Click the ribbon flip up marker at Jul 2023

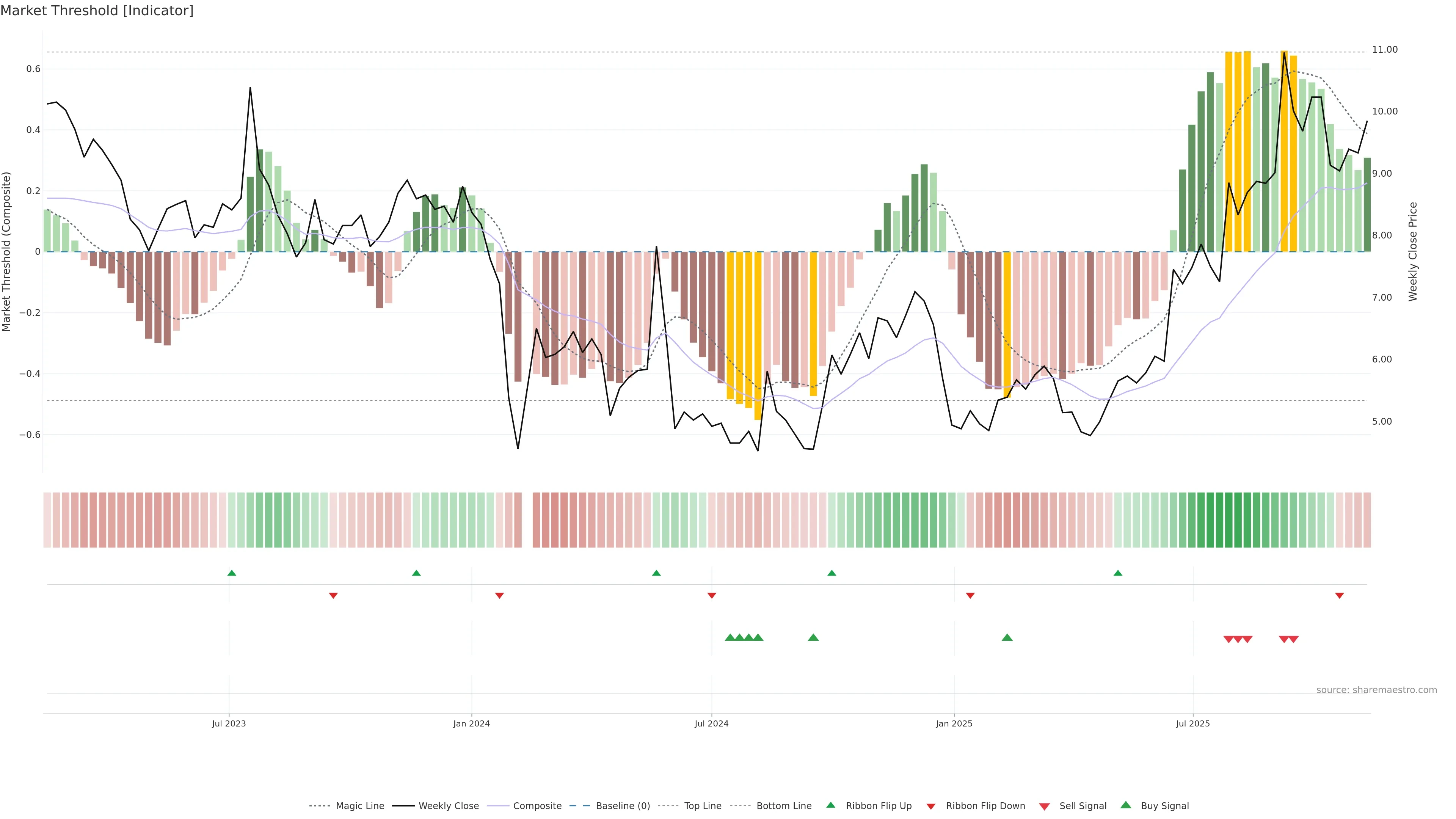(232, 573)
